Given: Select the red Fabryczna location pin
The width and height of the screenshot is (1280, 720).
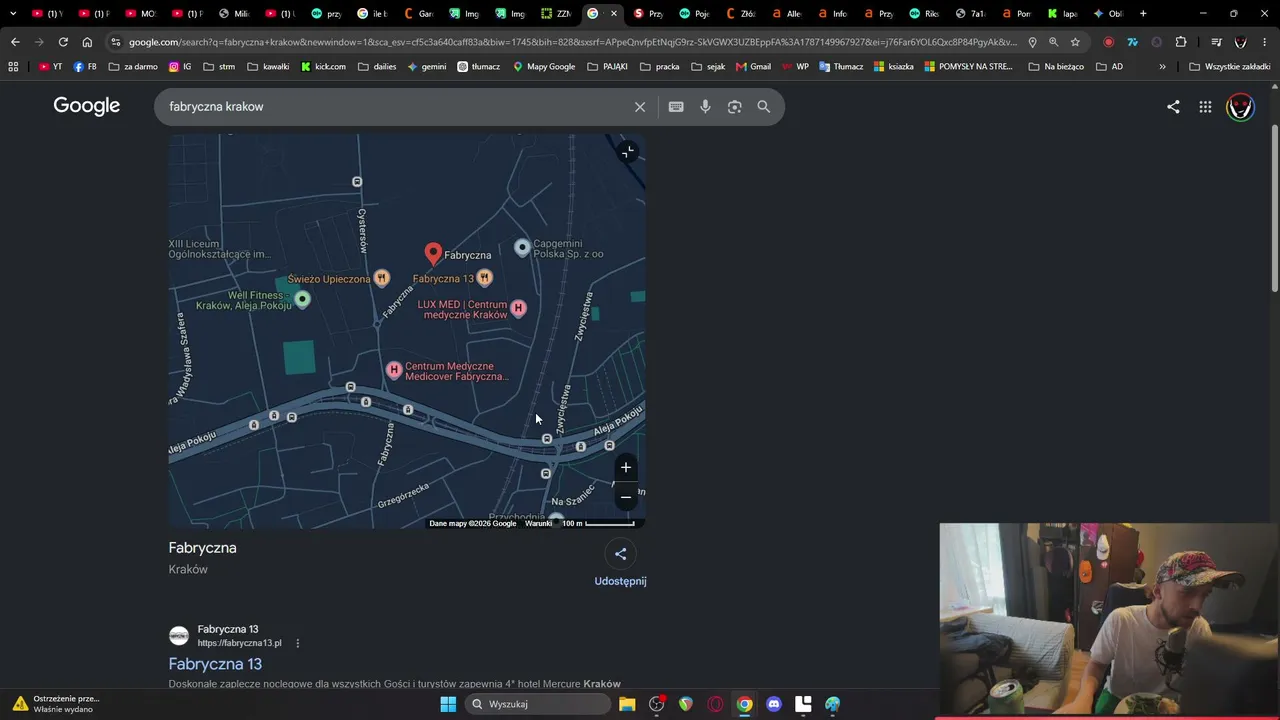Looking at the screenshot, I should 433,253.
